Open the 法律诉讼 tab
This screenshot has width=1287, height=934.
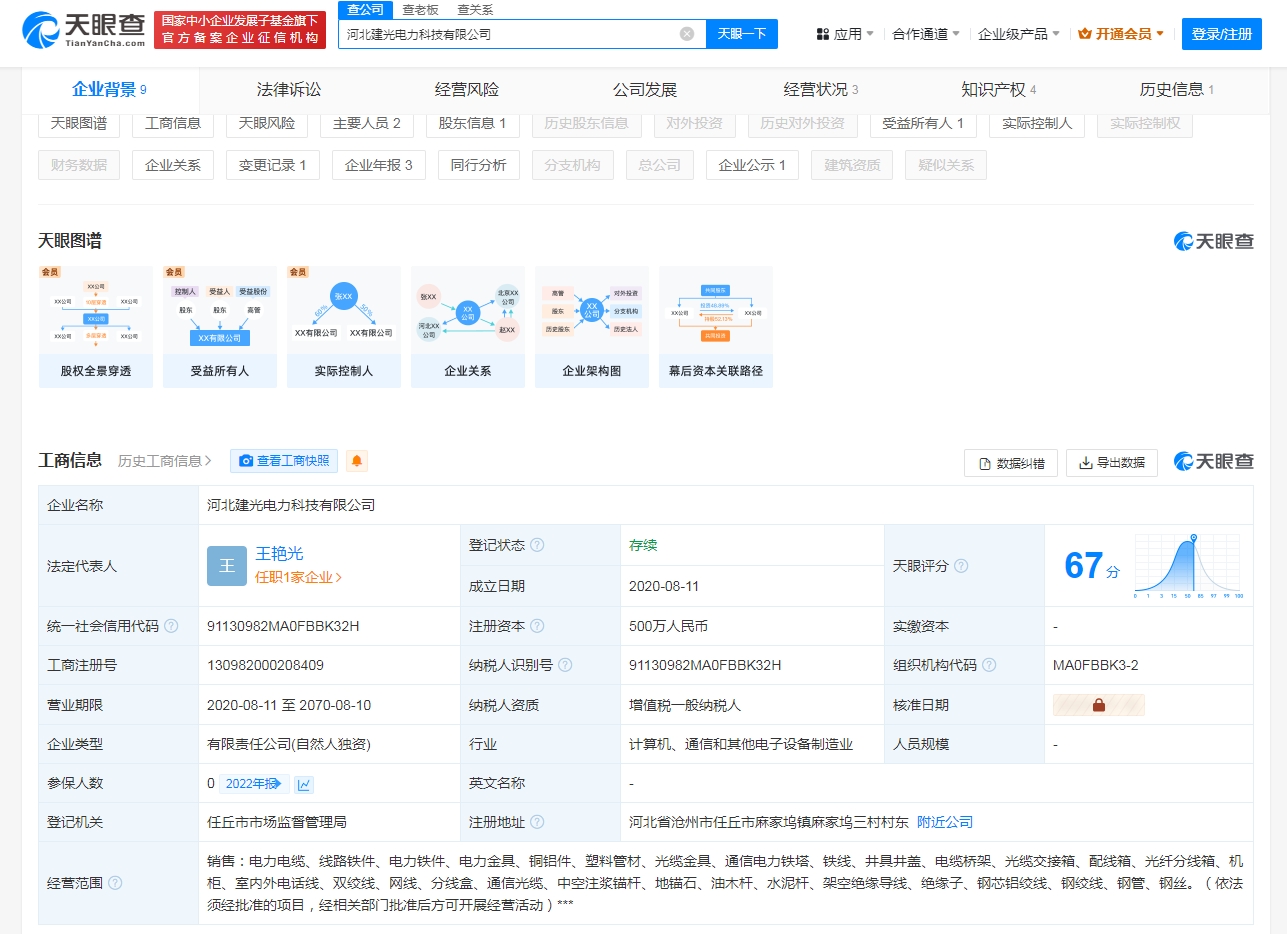click(x=289, y=90)
